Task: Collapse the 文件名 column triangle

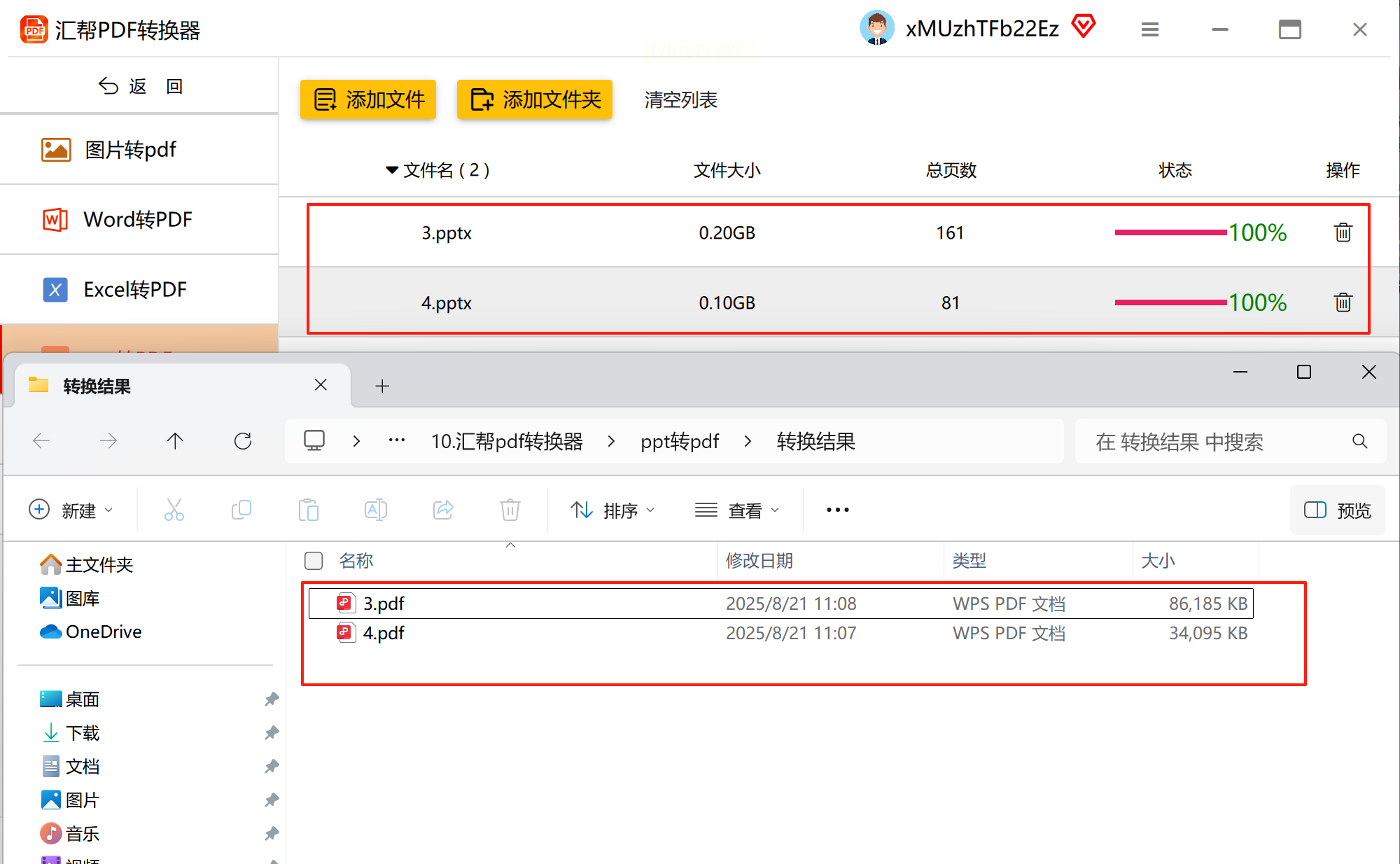Action: (392, 170)
